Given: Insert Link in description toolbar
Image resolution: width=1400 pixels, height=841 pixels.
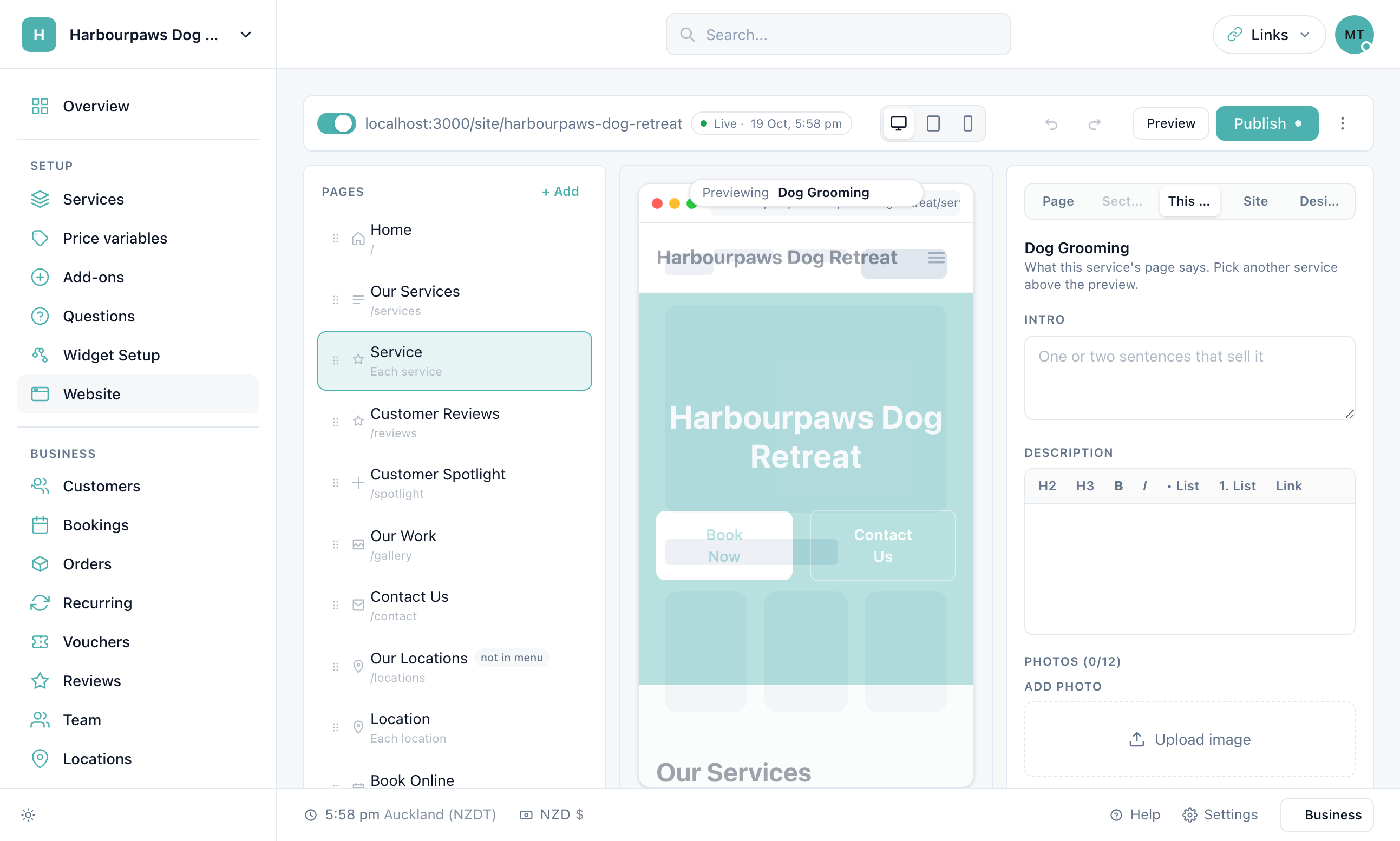Looking at the screenshot, I should point(1288,485).
